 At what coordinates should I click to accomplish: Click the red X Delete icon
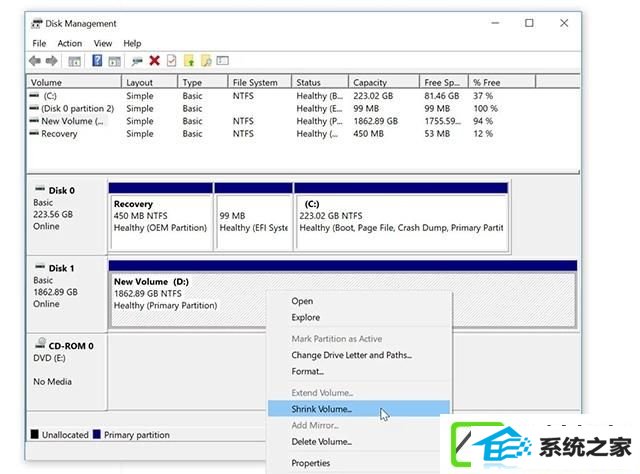coord(155,61)
